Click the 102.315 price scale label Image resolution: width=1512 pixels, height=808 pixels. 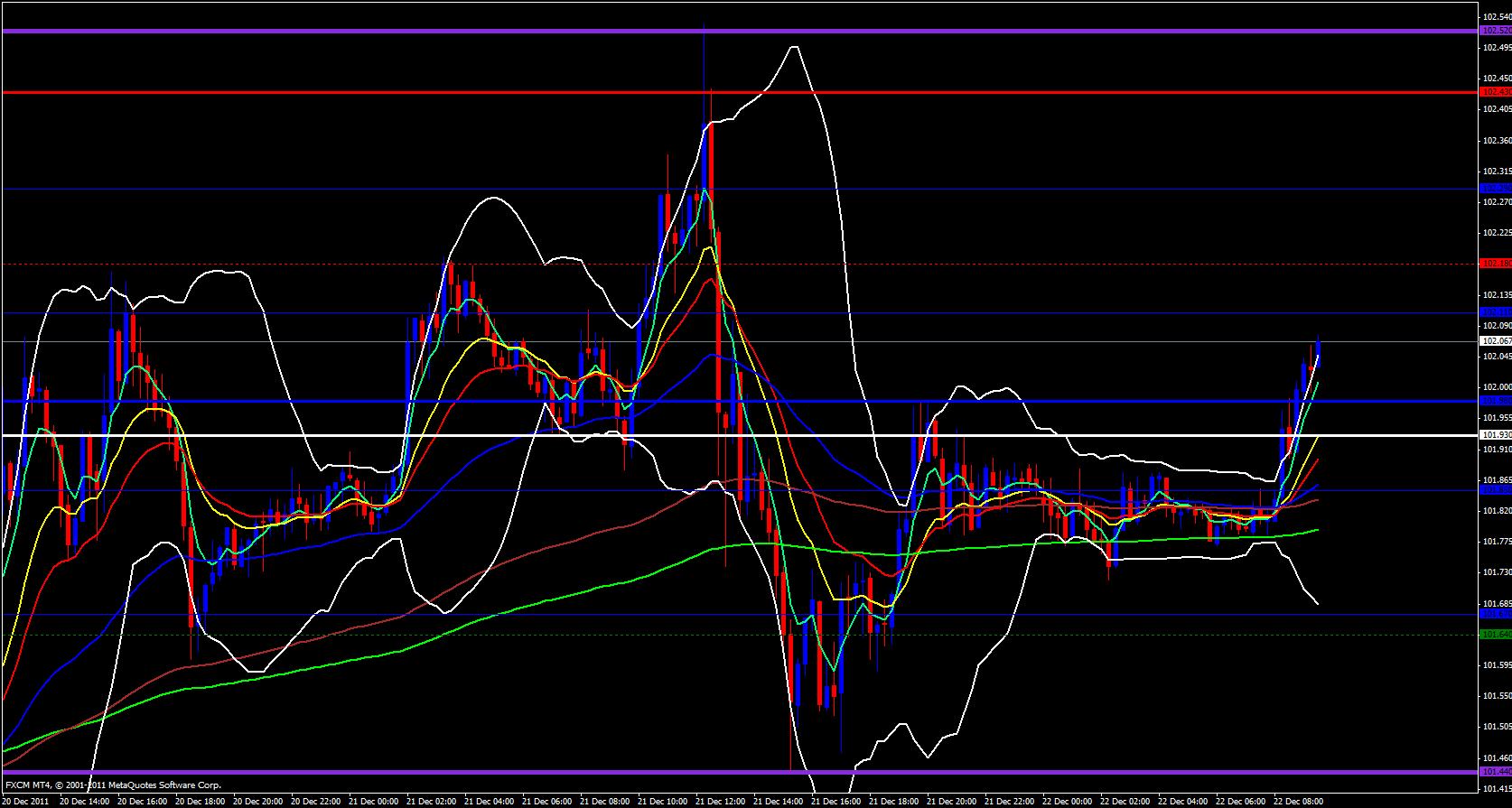1497,172
